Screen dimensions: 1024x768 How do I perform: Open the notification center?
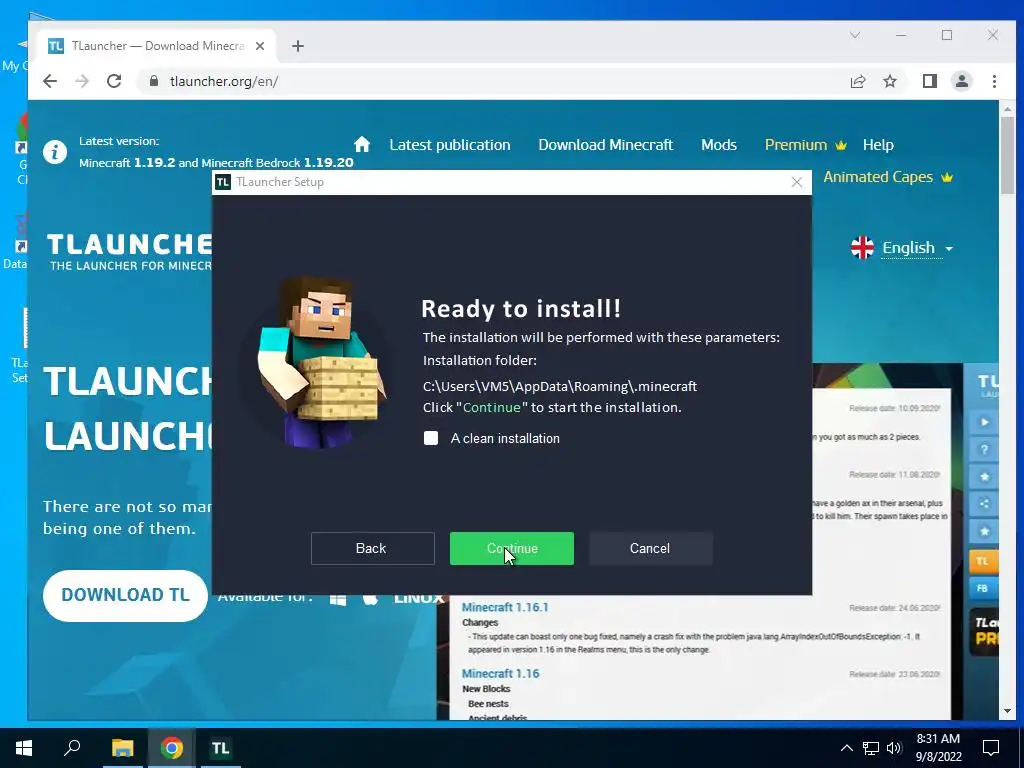pyautogui.click(x=991, y=748)
